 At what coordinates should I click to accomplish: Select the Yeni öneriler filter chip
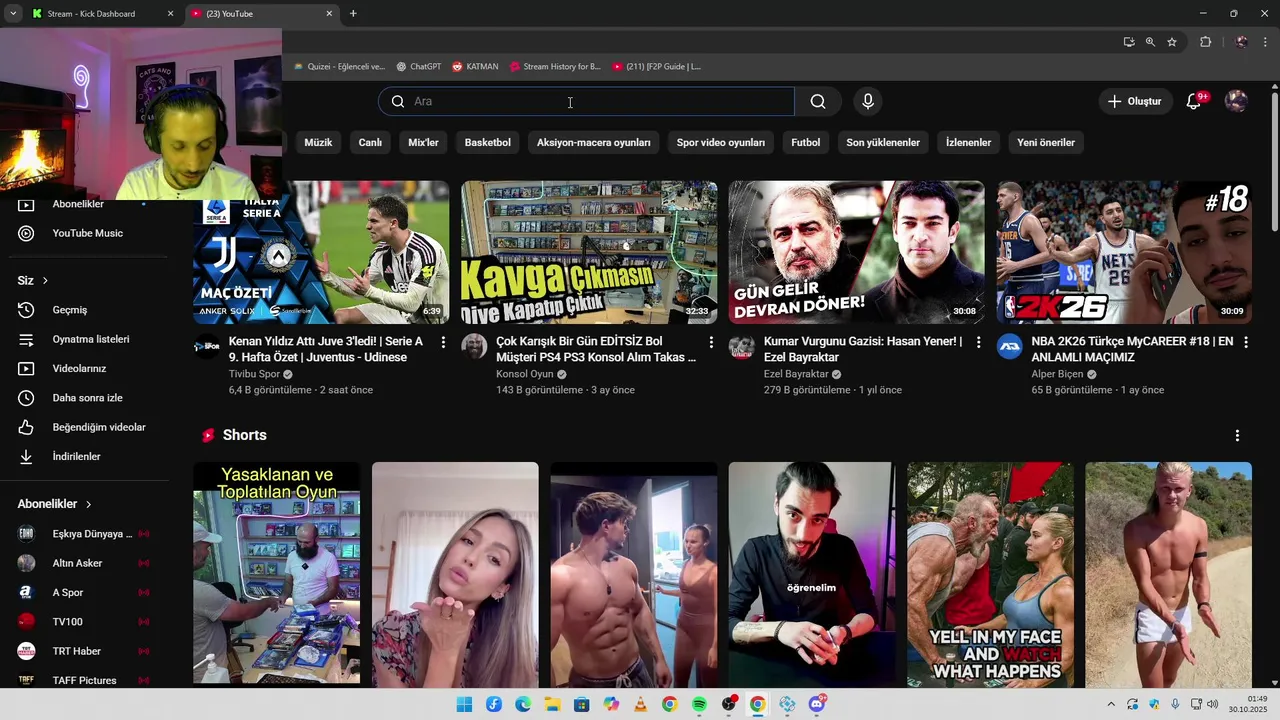point(1046,142)
